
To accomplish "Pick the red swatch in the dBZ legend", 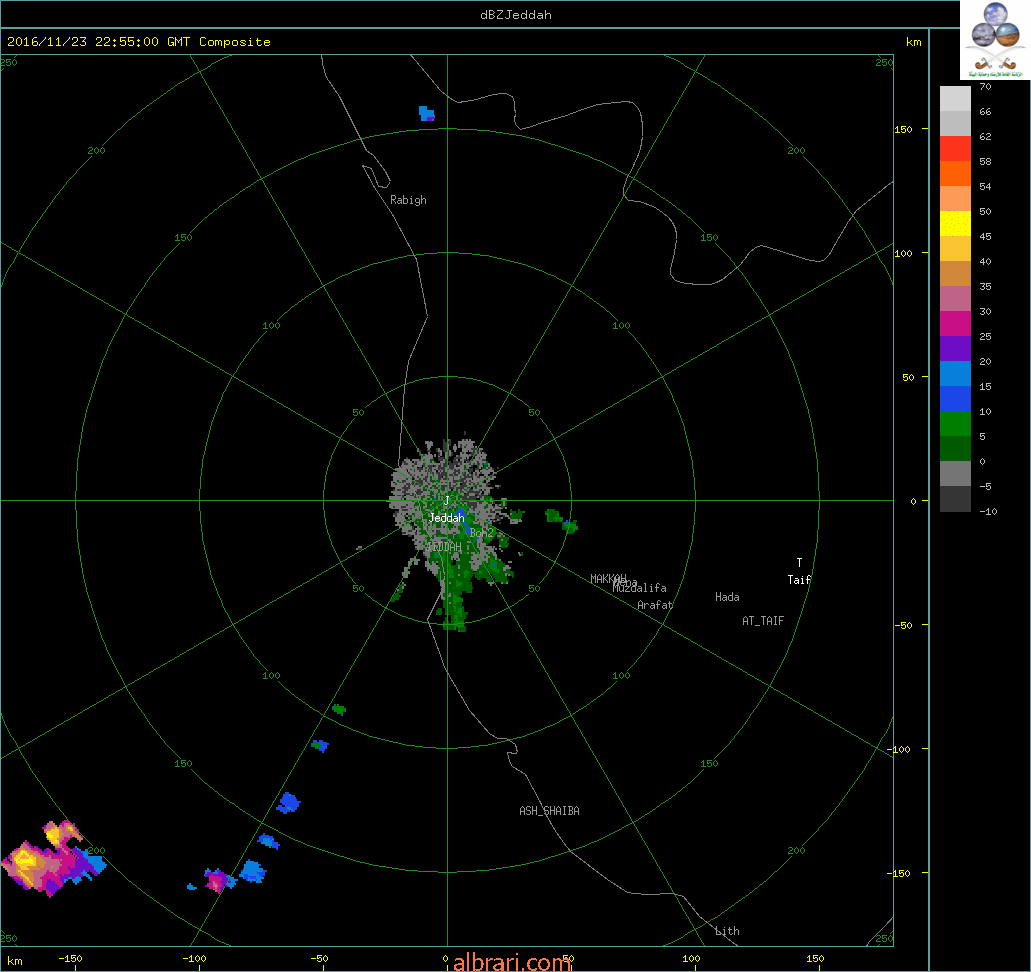I will pos(955,149).
